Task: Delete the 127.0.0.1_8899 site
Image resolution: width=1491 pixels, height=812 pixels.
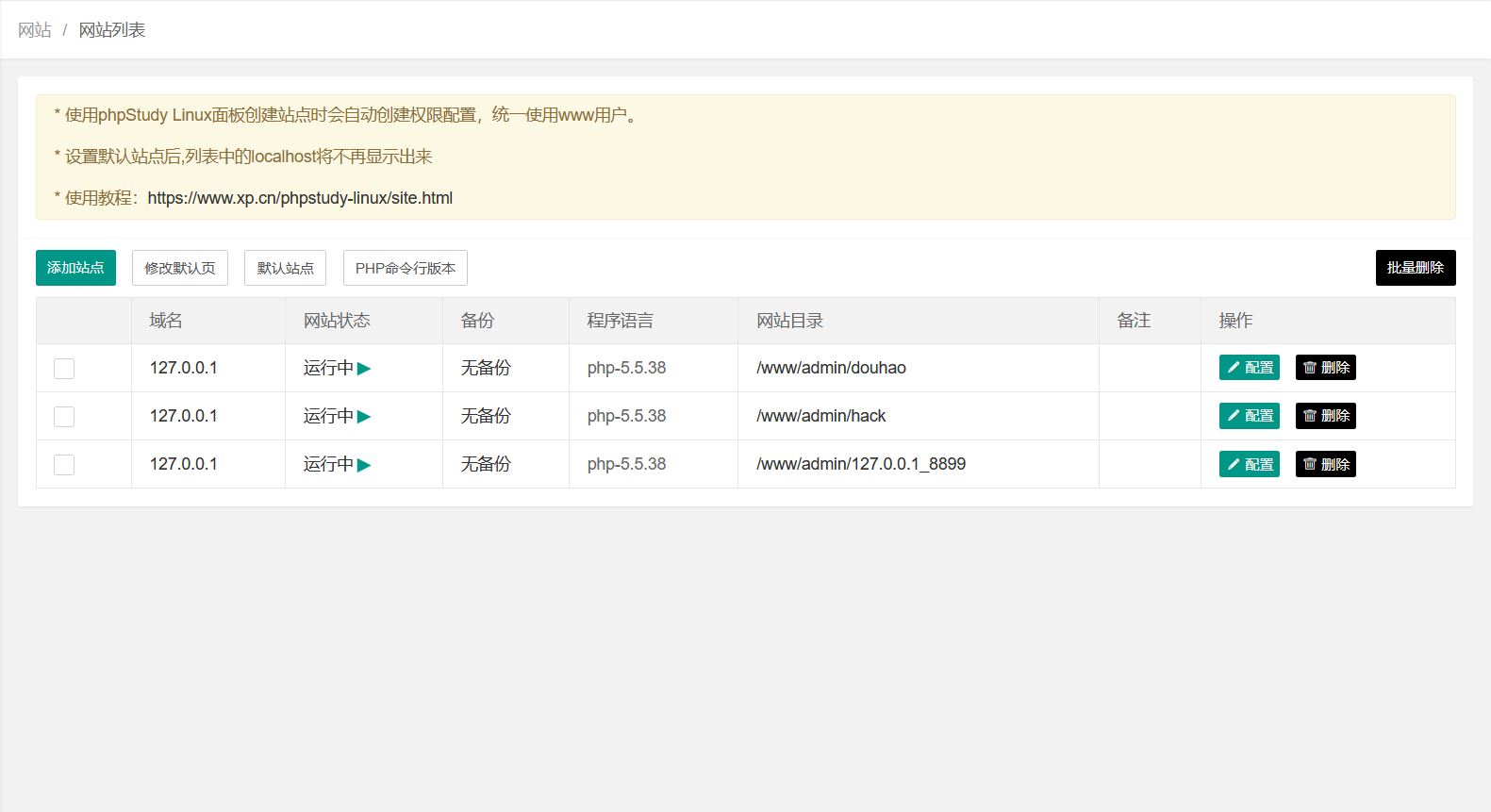Action: tap(1326, 464)
